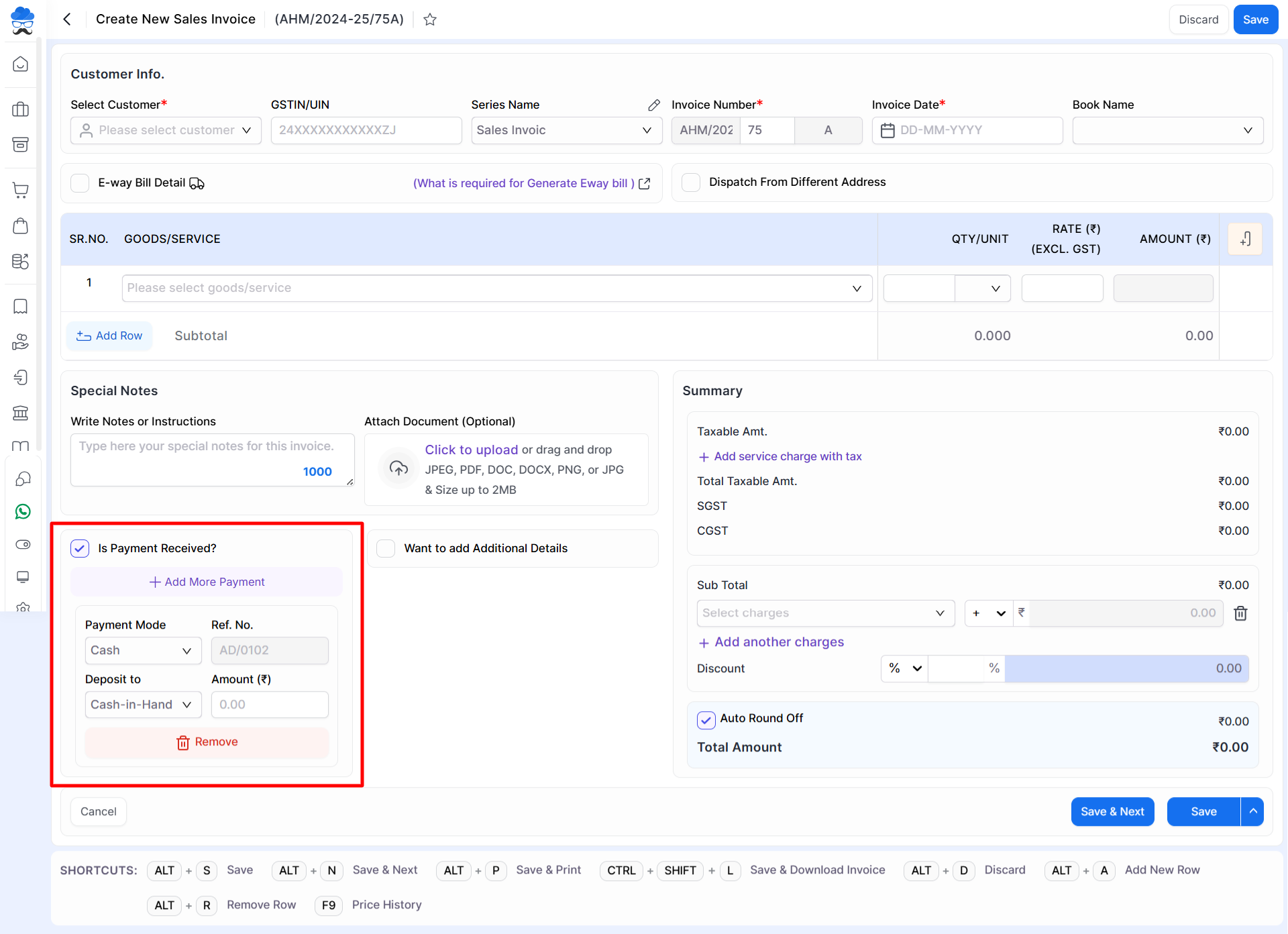Open the bank building icon in the sidebar

(21, 413)
